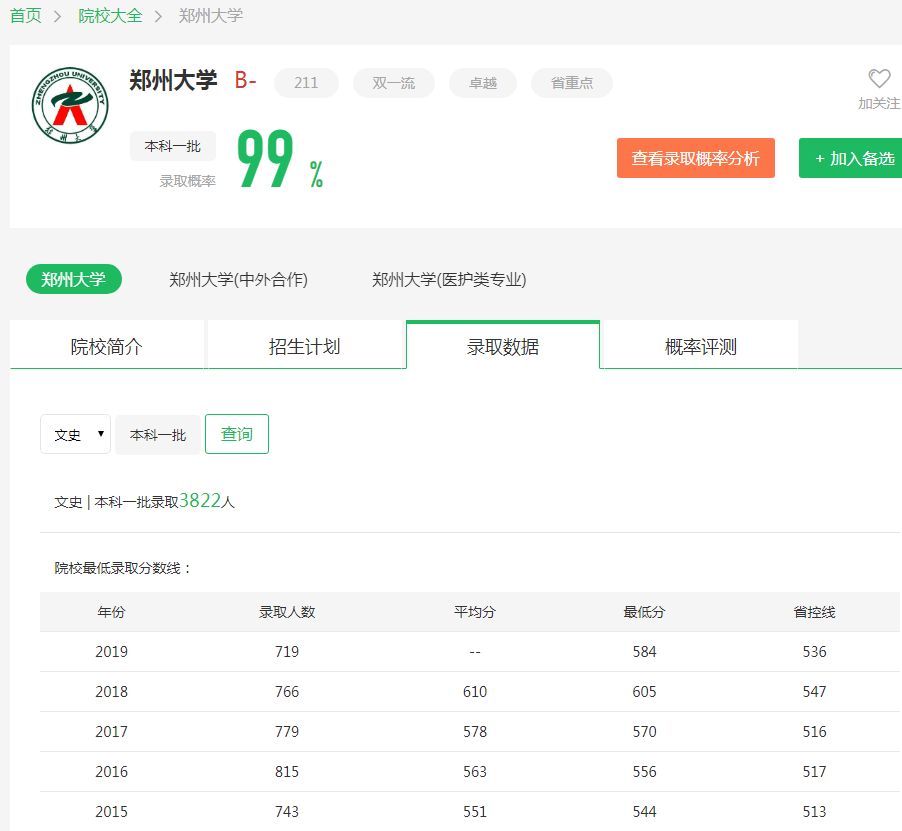This screenshot has height=831, width=902.
Task: Click the 录取人数 column header
Action: click(287, 612)
